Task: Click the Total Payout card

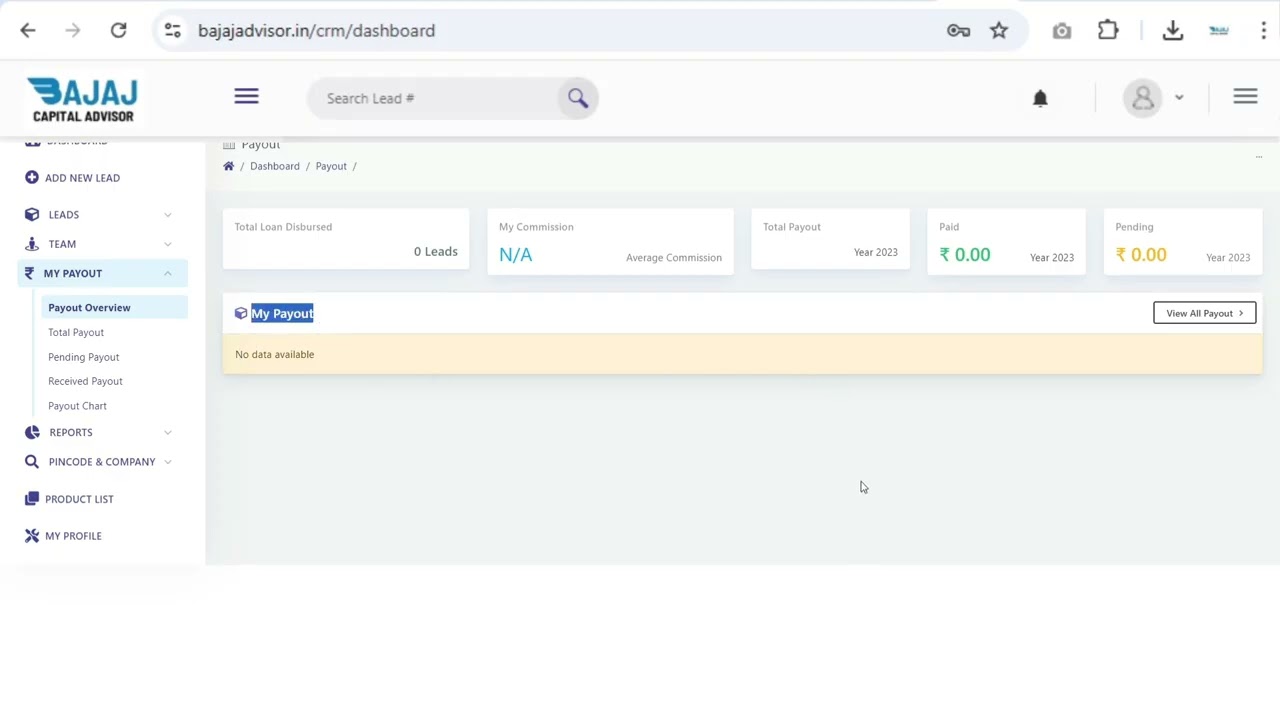Action: 830,240
